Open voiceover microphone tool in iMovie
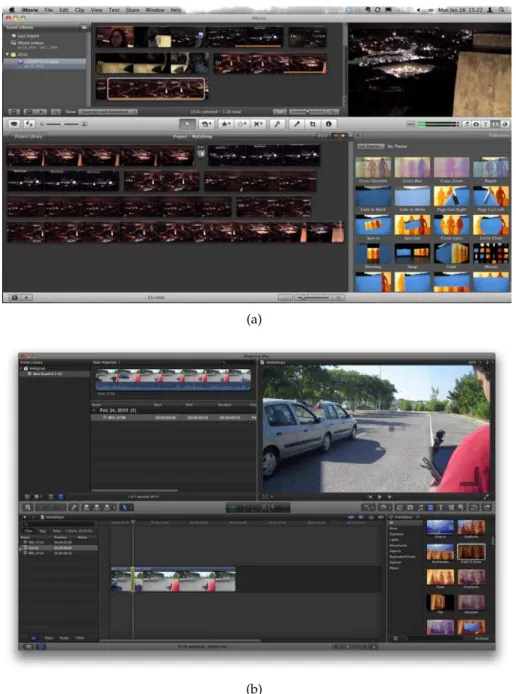Screen dimensions: 516x694 click(297, 124)
